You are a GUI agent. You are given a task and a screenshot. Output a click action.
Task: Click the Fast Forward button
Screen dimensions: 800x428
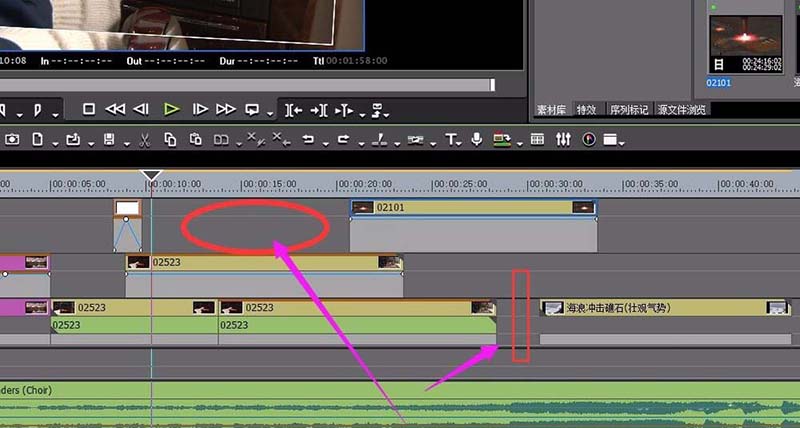coord(226,109)
